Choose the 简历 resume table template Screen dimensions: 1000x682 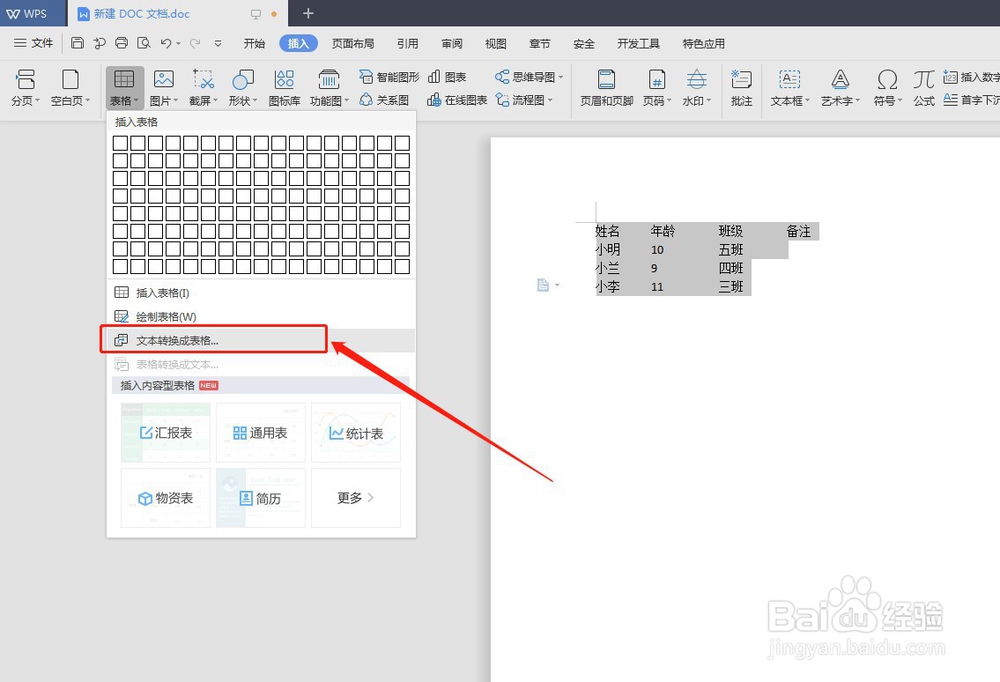260,497
